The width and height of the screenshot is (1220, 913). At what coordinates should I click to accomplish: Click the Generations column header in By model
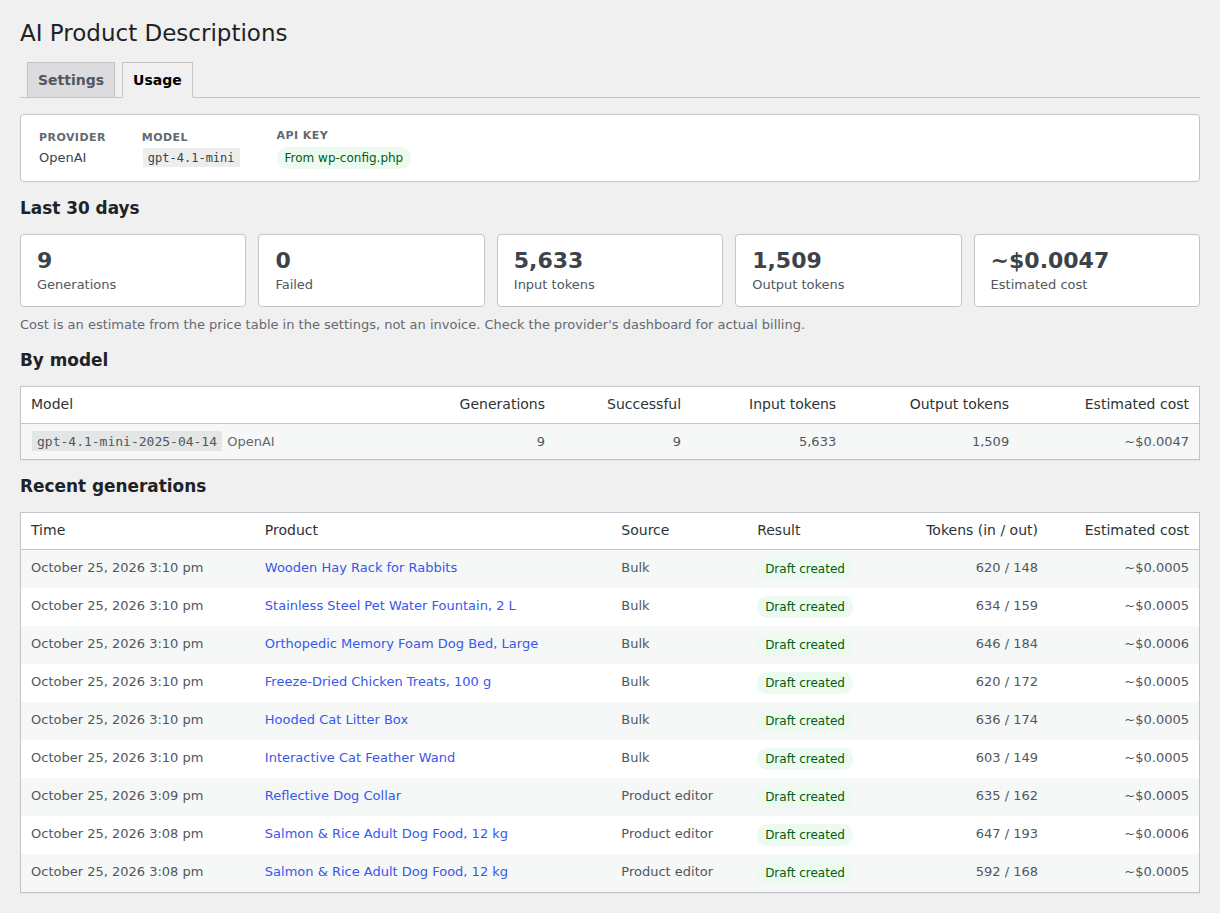pyautogui.click(x=502, y=404)
